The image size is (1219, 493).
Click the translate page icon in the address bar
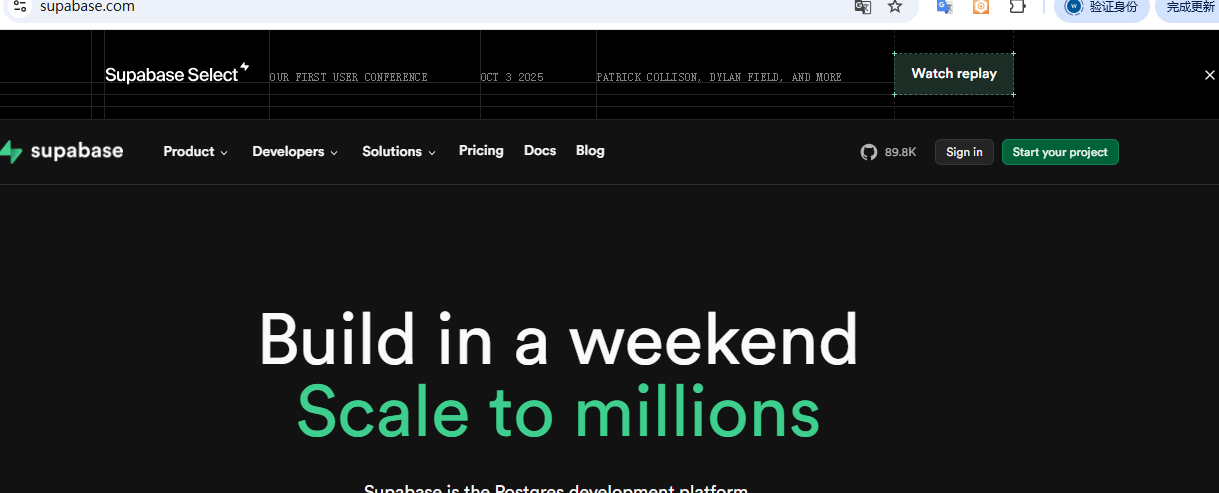pyautogui.click(x=862, y=7)
